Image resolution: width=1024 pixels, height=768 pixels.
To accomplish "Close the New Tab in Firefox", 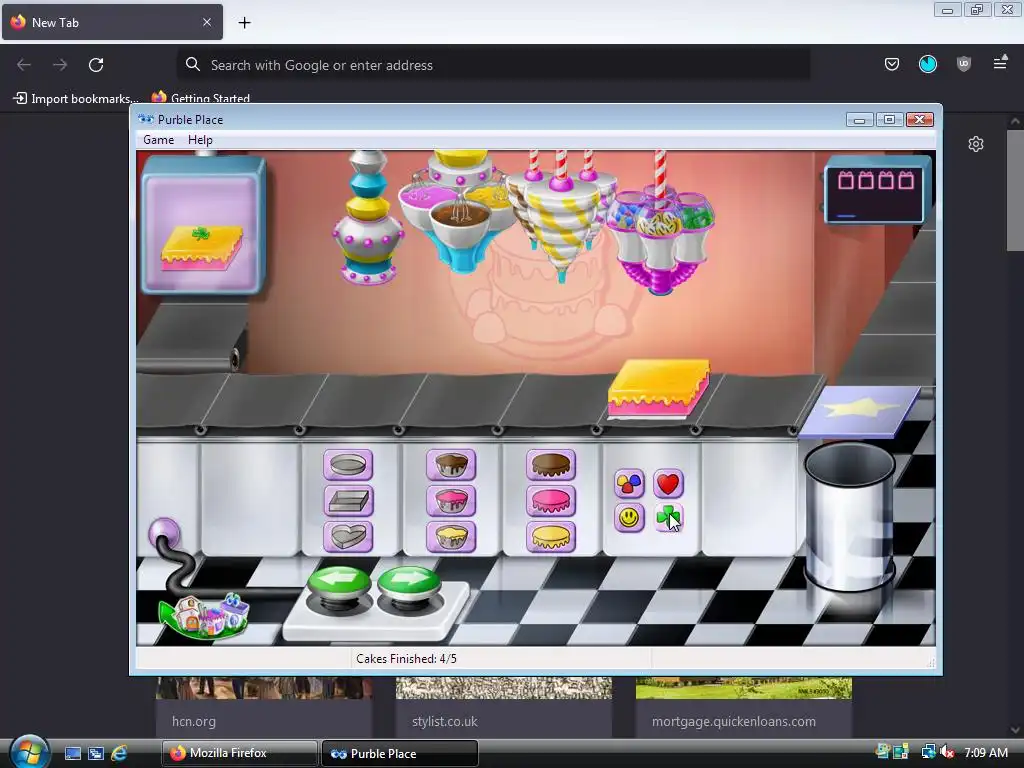I will click(x=207, y=22).
